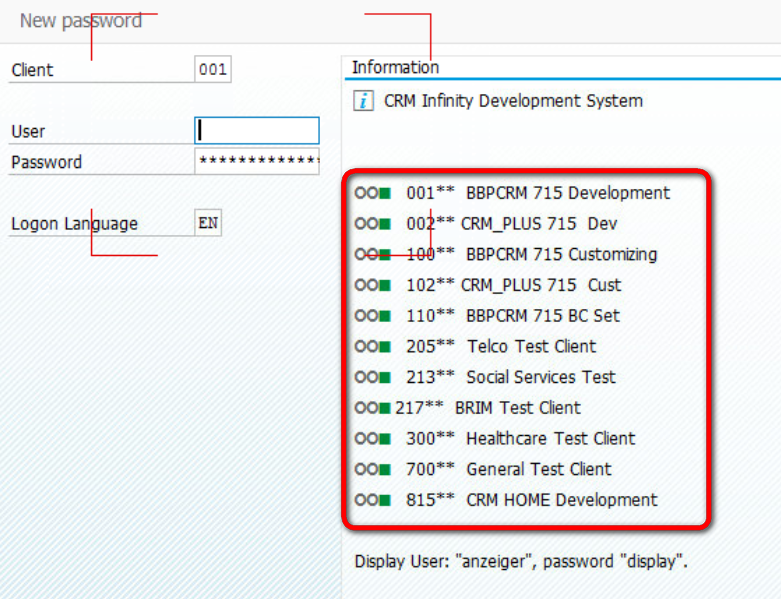Click traffic light icon for 815 CRM HOME Development
The image size is (781, 599).
(x=373, y=500)
